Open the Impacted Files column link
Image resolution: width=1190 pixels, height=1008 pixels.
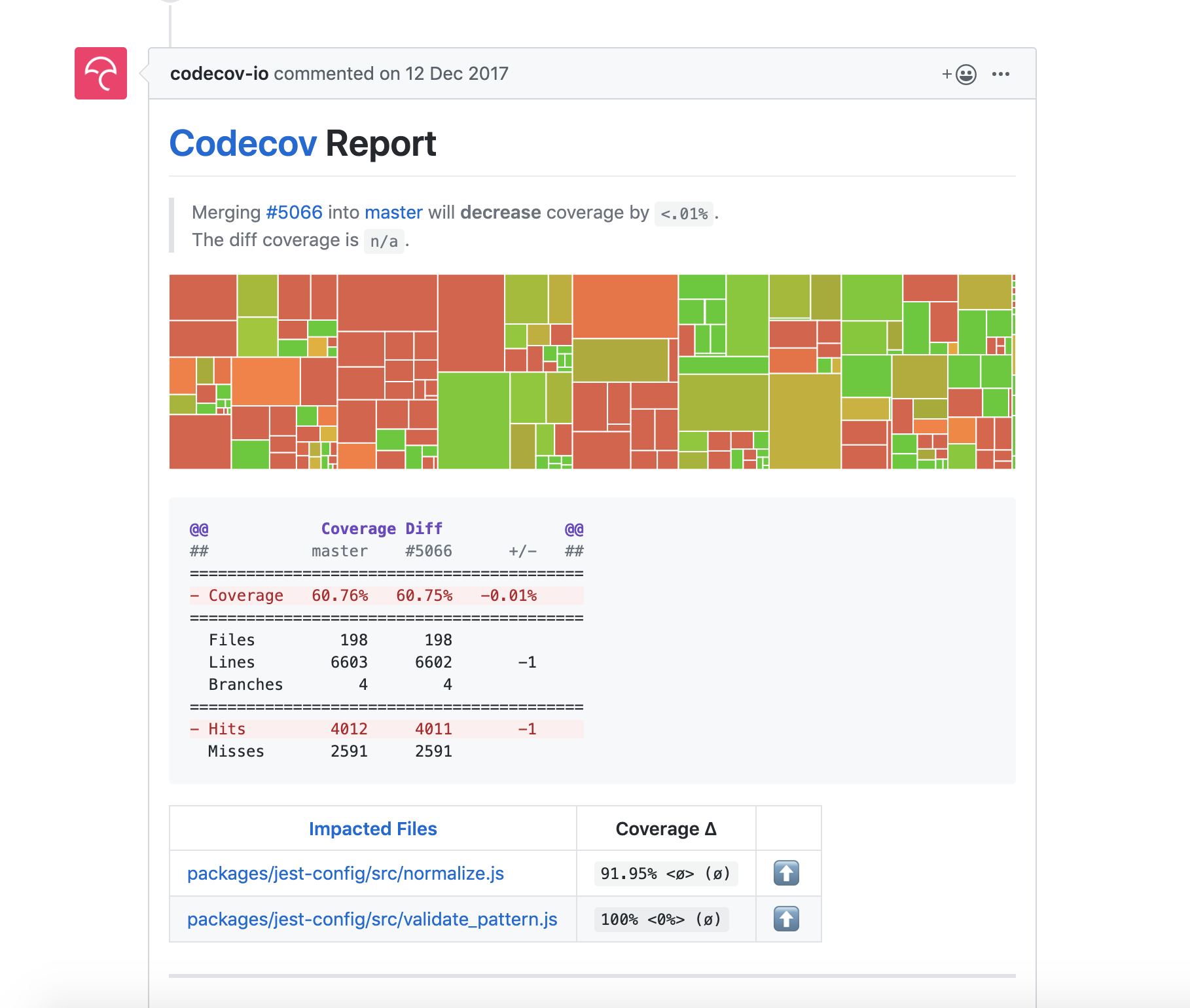pyautogui.click(x=372, y=829)
